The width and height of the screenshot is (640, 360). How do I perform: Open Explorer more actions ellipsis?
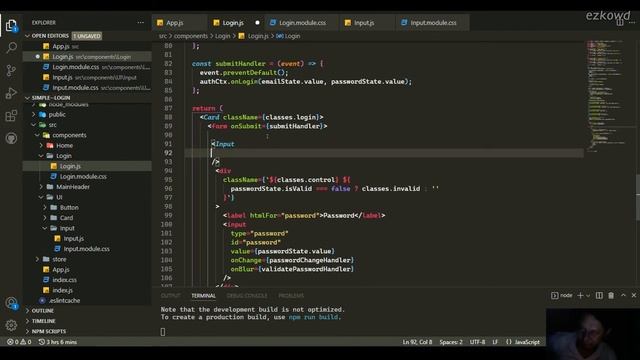point(140,22)
